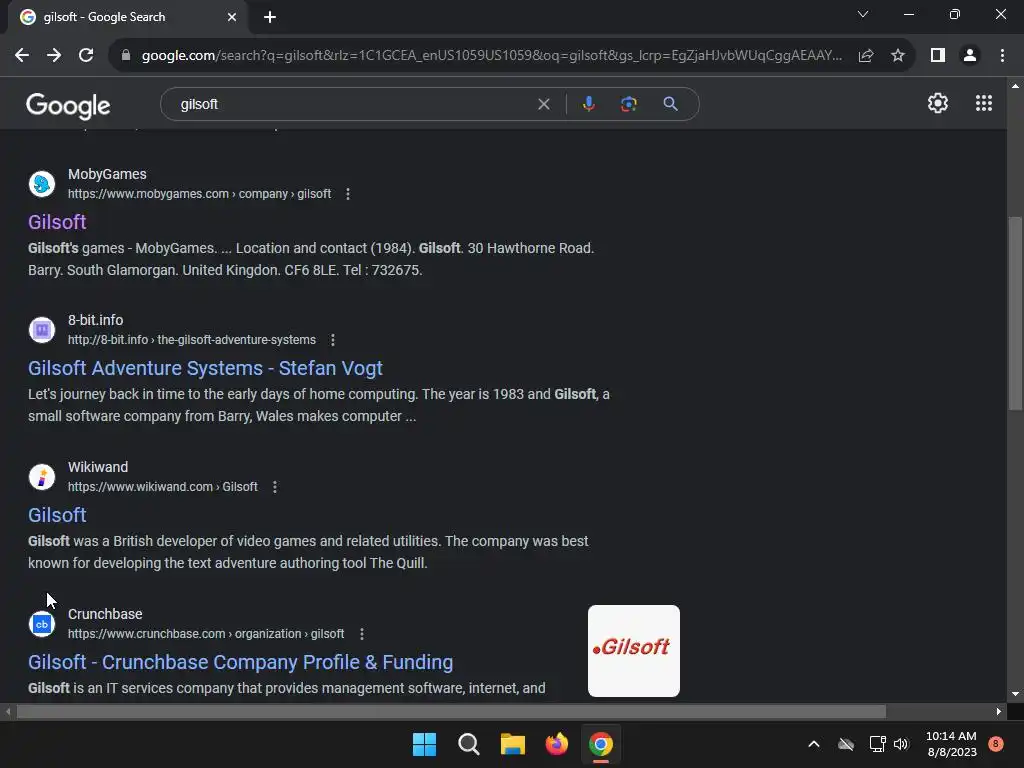Image resolution: width=1024 pixels, height=768 pixels.
Task: Click the MobyGames site favicon
Action: click(x=42, y=184)
